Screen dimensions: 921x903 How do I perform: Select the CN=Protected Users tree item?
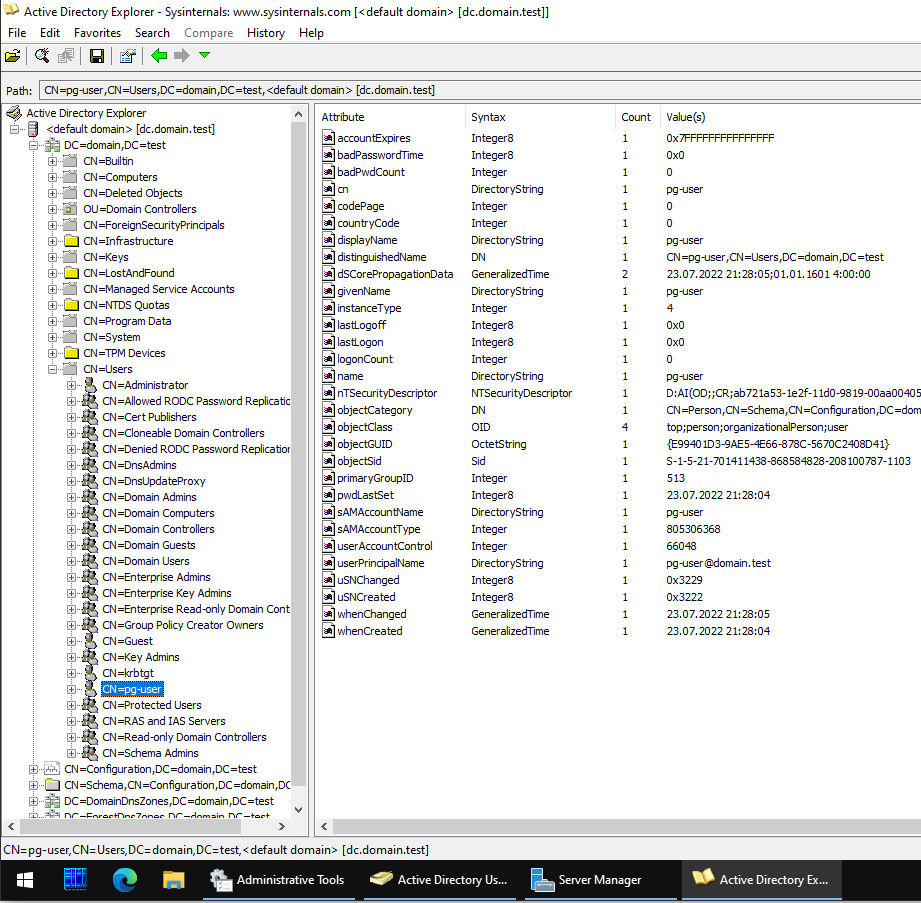coord(152,705)
